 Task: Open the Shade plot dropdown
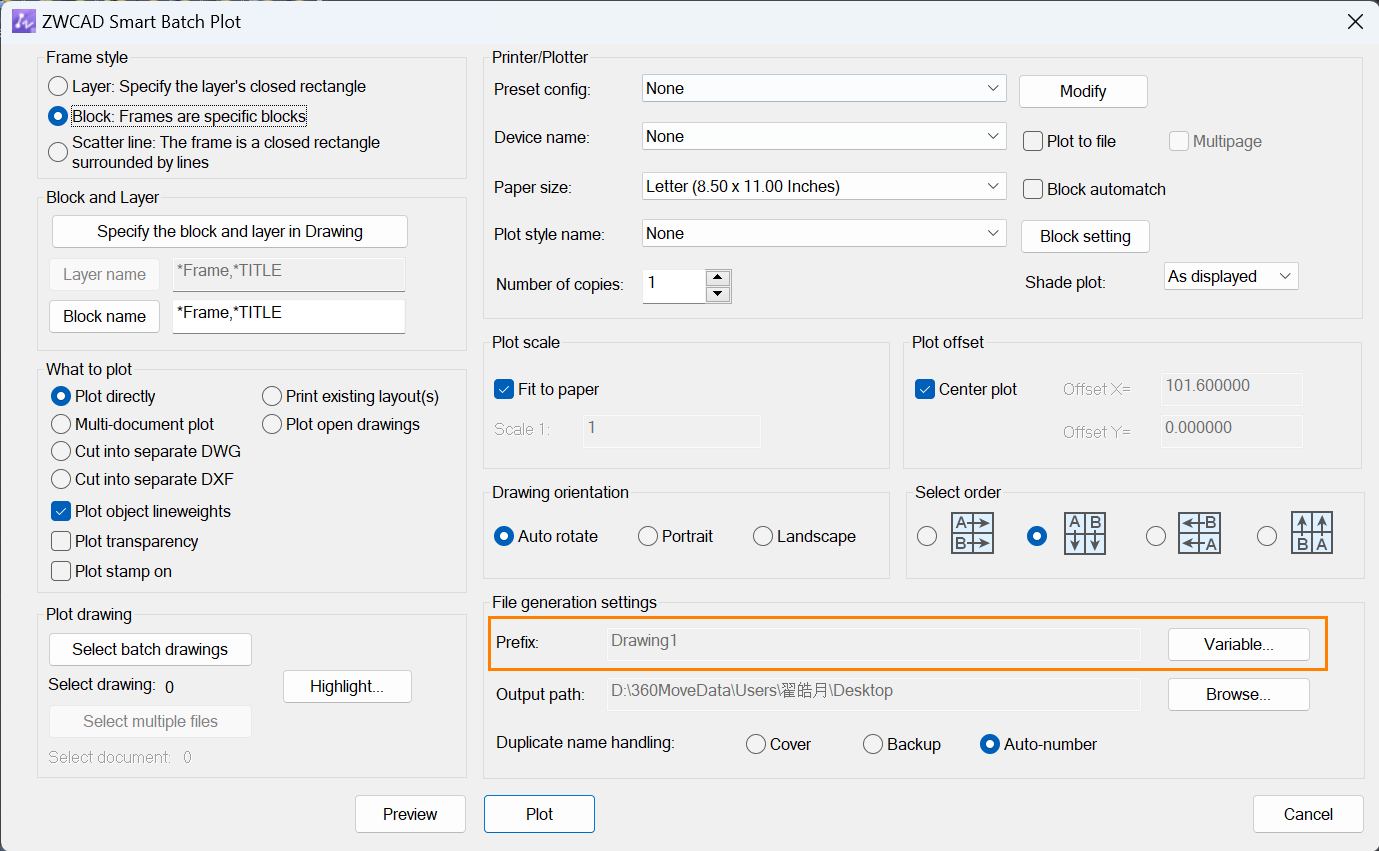coord(1232,276)
